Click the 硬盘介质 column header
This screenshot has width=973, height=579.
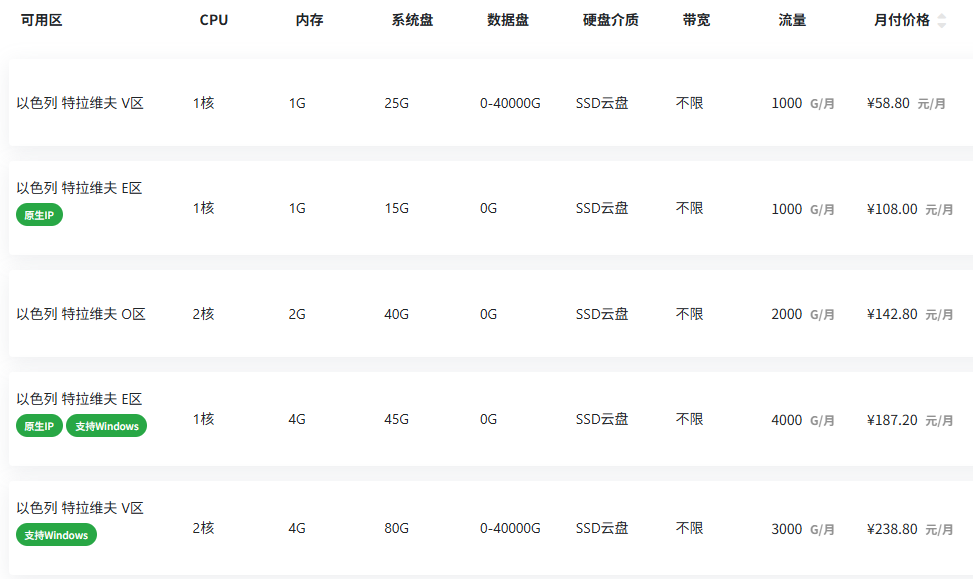click(x=610, y=20)
